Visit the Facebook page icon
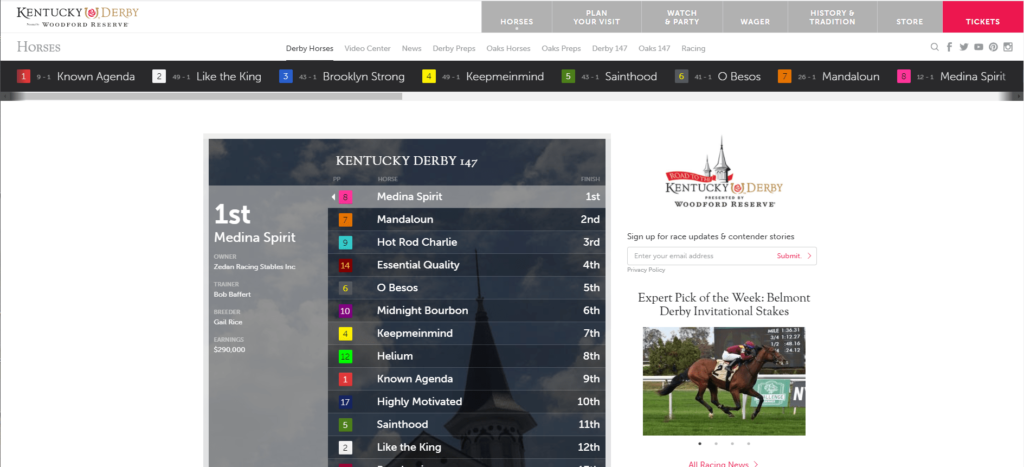The height and width of the screenshot is (467, 1024). (x=949, y=47)
